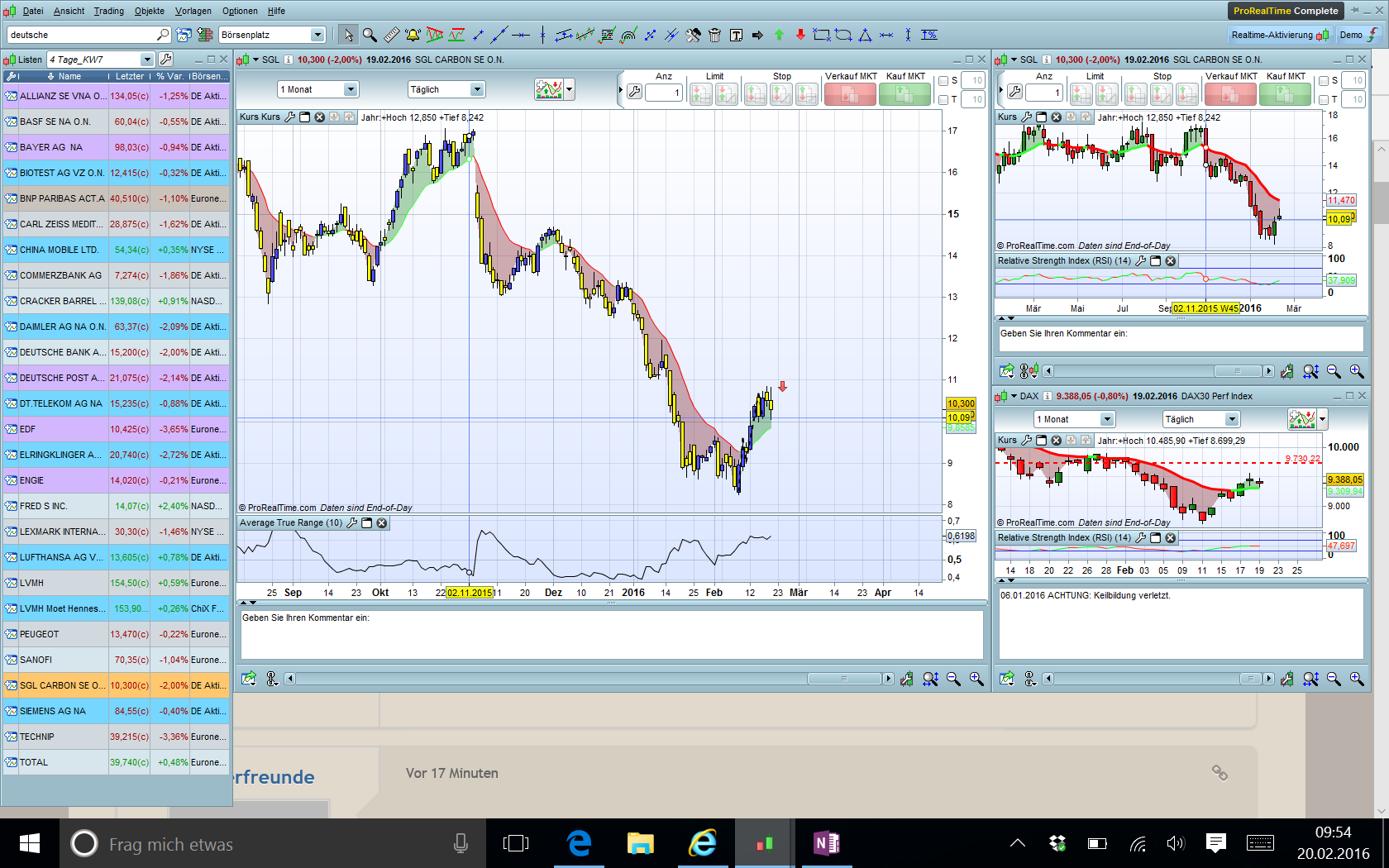Click Kauf MKT button in main chart
Screen dimensions: 1389x868
905,94
